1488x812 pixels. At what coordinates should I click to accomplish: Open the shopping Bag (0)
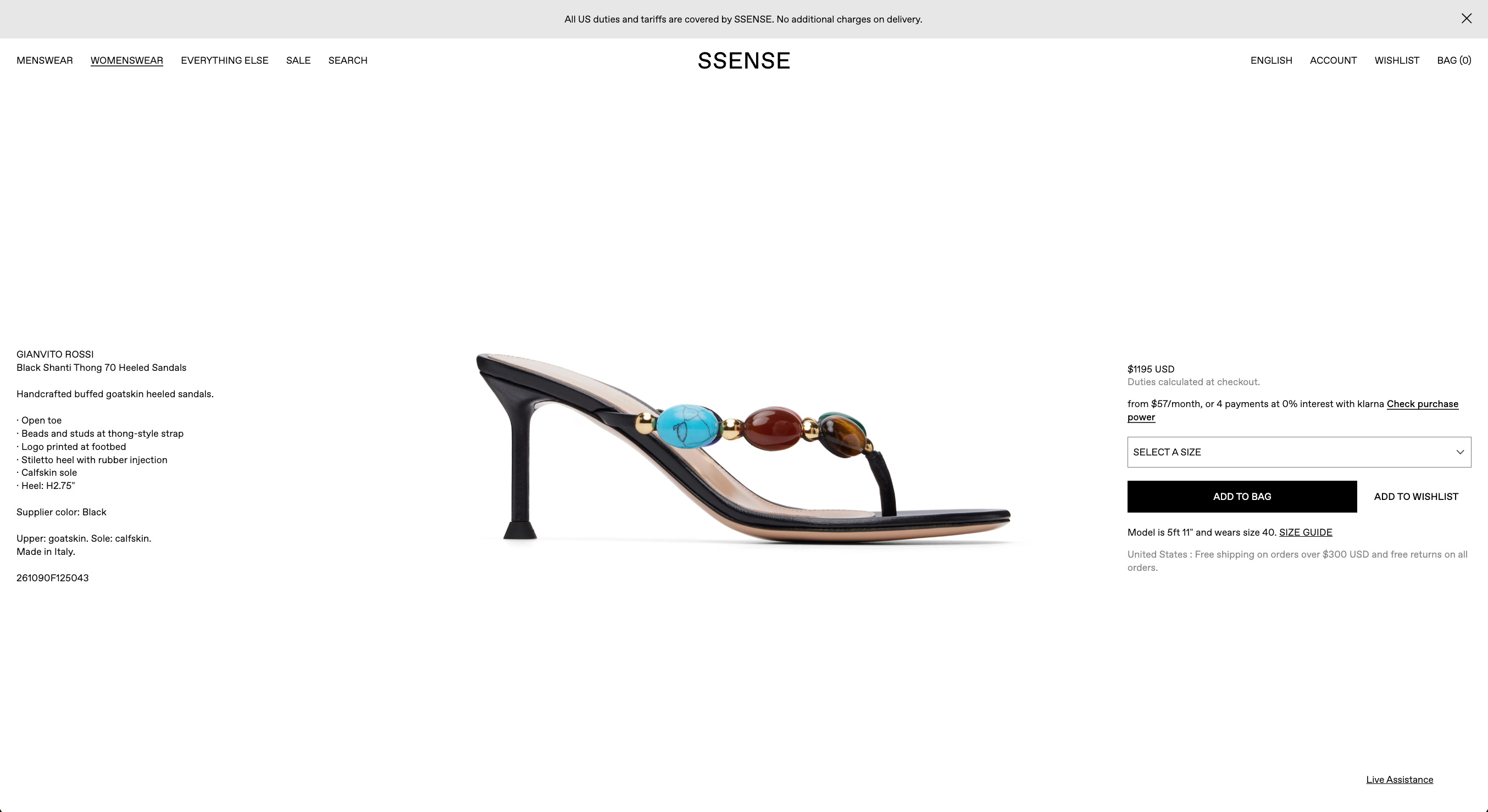click(x=1454, y=60)
